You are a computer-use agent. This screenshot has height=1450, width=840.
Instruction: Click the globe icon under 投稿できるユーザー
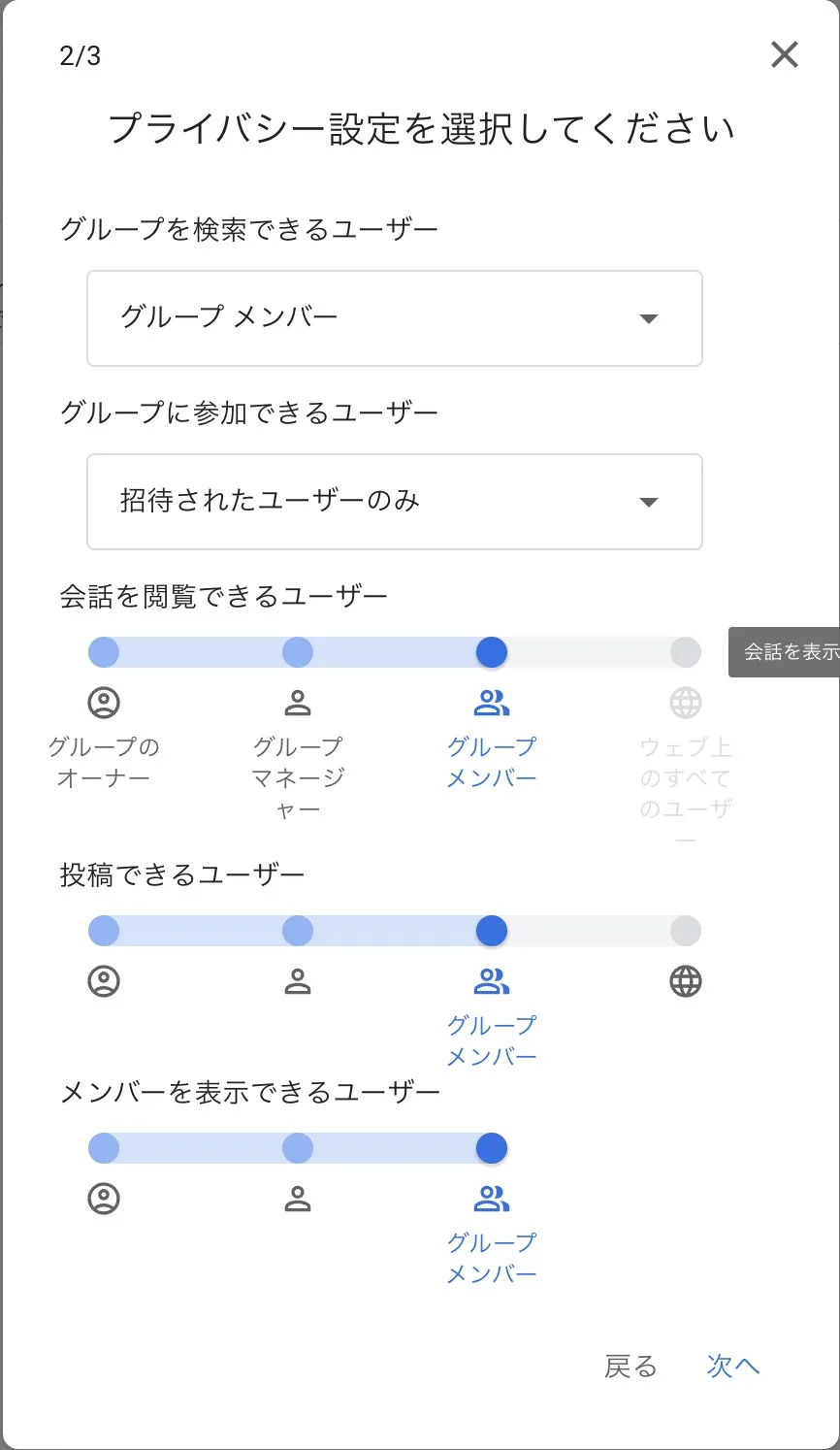point(686,981)
